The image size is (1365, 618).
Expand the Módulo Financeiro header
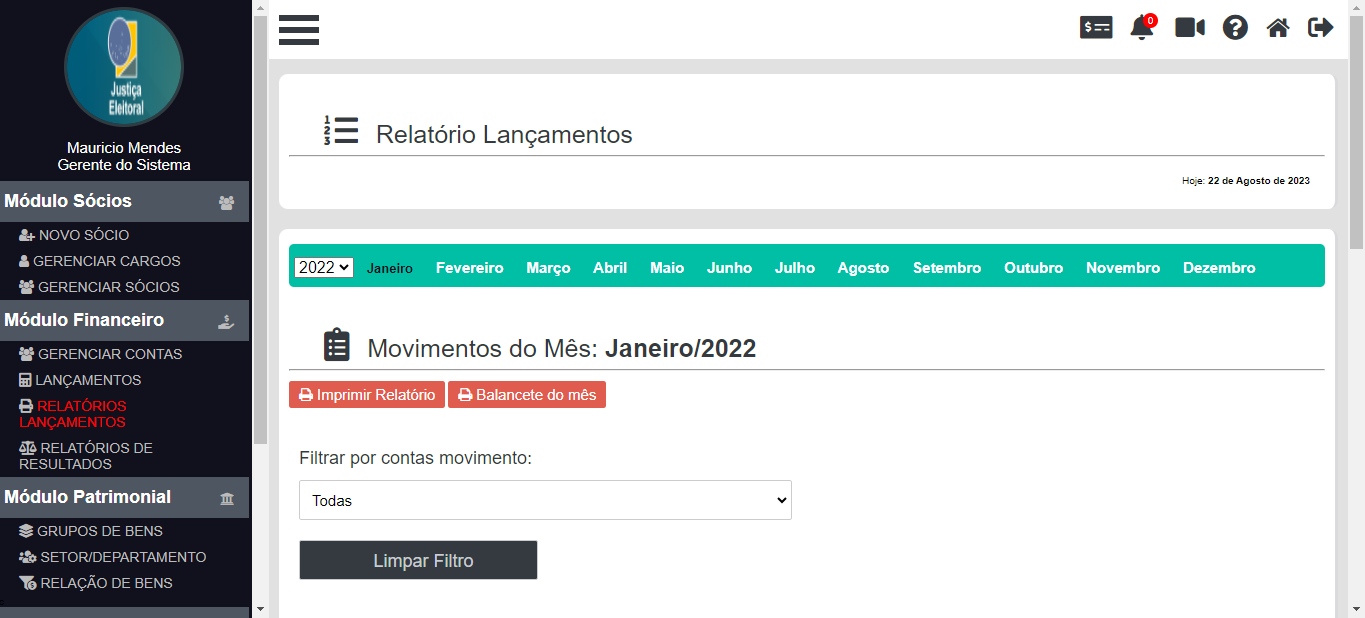124,321
